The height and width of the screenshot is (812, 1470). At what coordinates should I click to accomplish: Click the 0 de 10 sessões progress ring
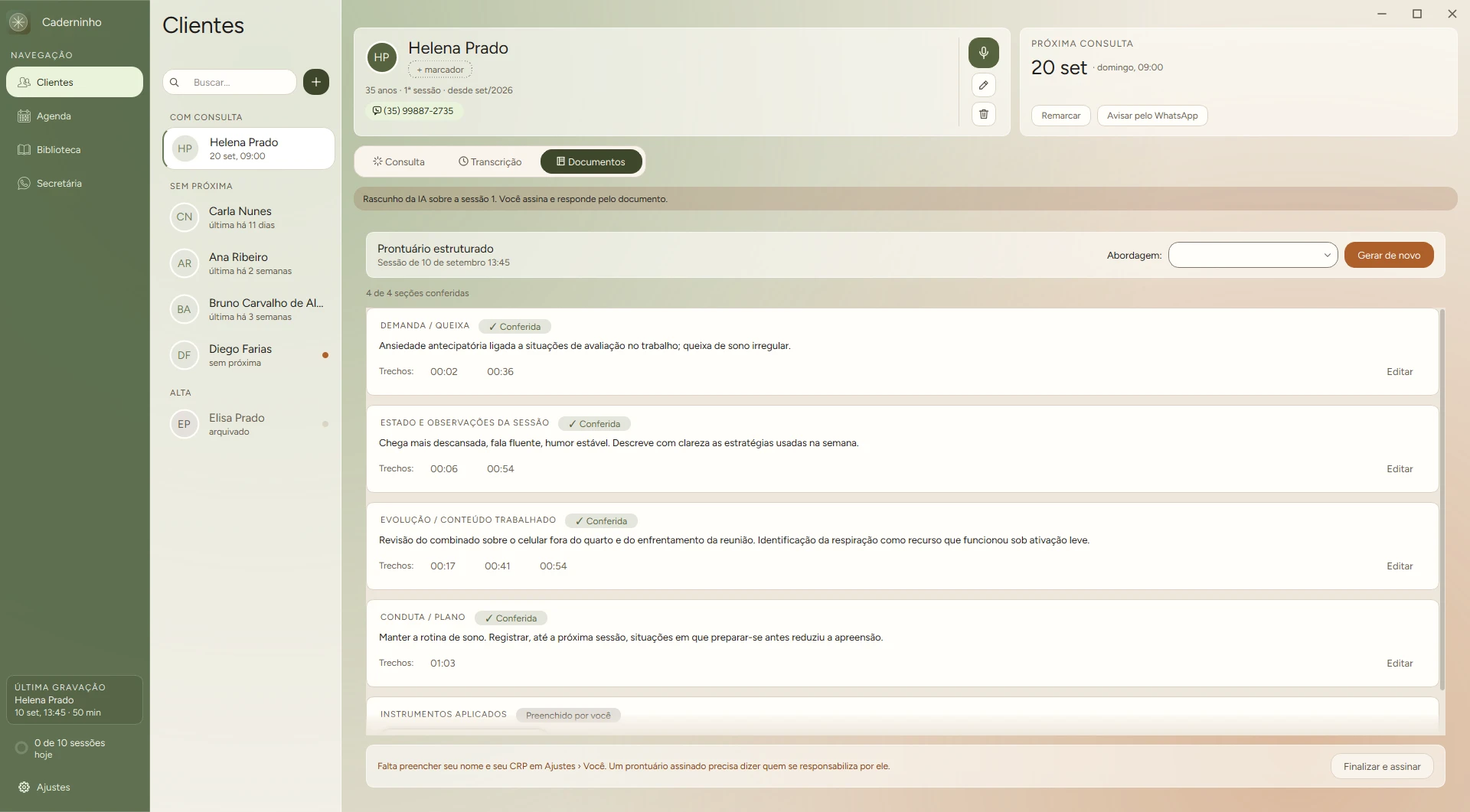point(21,748)
